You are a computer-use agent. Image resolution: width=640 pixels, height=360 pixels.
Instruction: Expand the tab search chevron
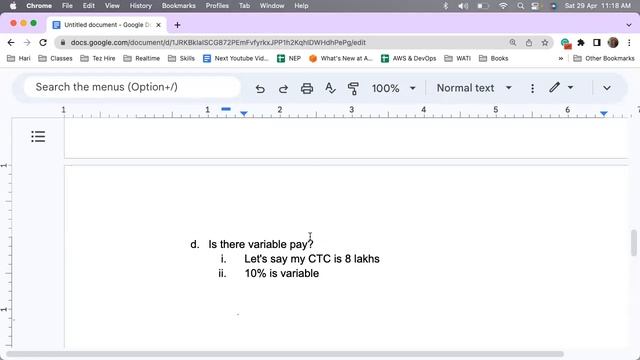[x=629, y=25]
